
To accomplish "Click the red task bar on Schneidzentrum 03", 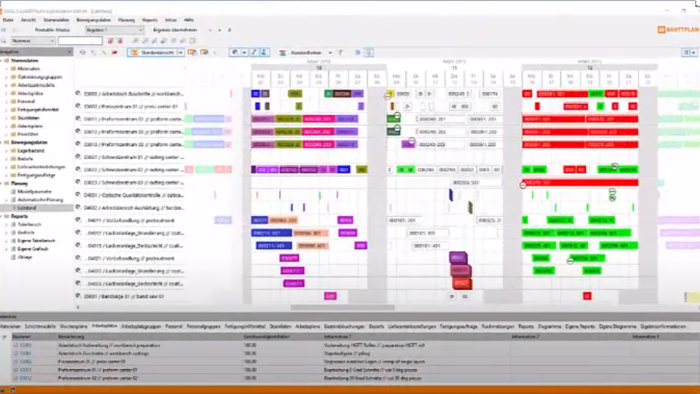I will click(x=580, y=182).
